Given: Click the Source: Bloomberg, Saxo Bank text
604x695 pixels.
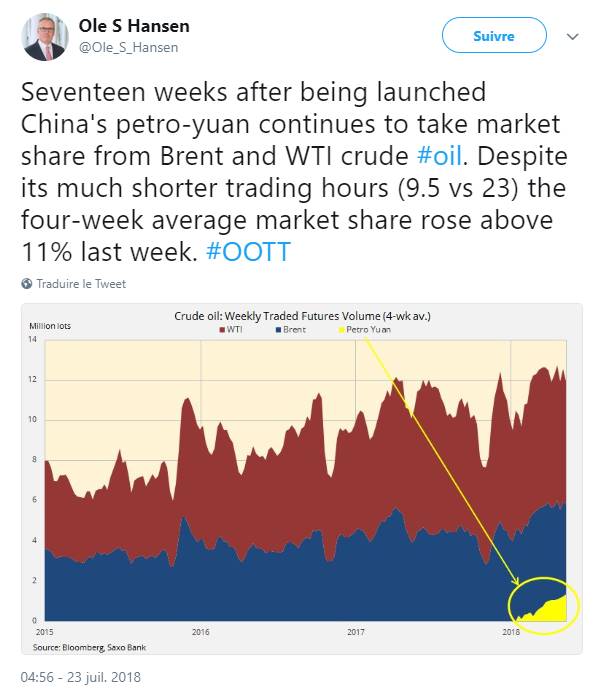Looking at the screenshot, I should click(x=89, y=648).
